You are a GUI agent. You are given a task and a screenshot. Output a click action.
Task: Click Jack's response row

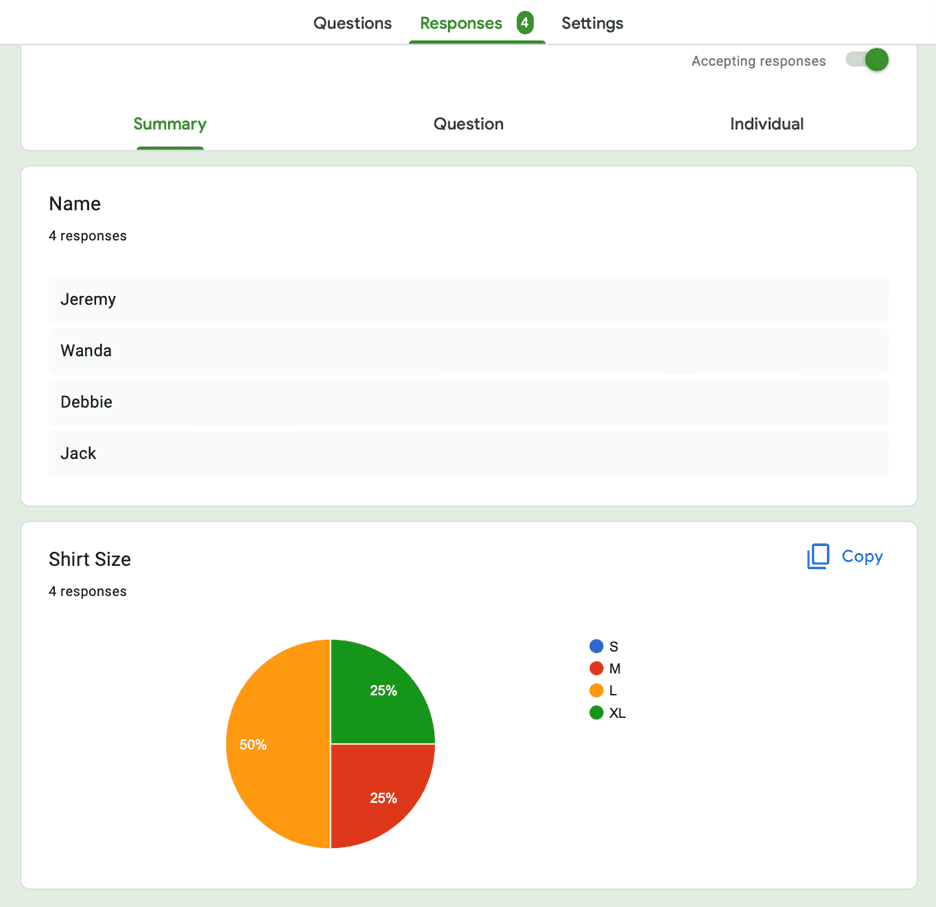tap(468, 453)
